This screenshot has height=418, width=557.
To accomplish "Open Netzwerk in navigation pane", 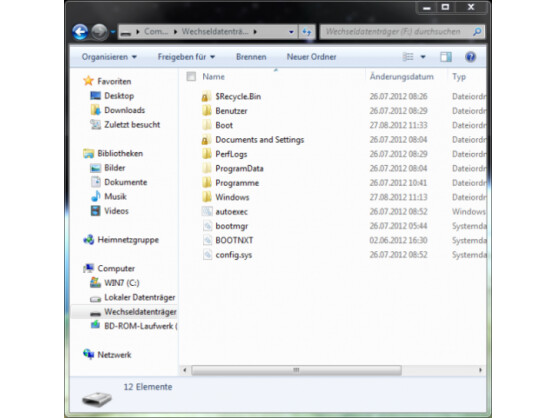I will [x=114, y=355].
